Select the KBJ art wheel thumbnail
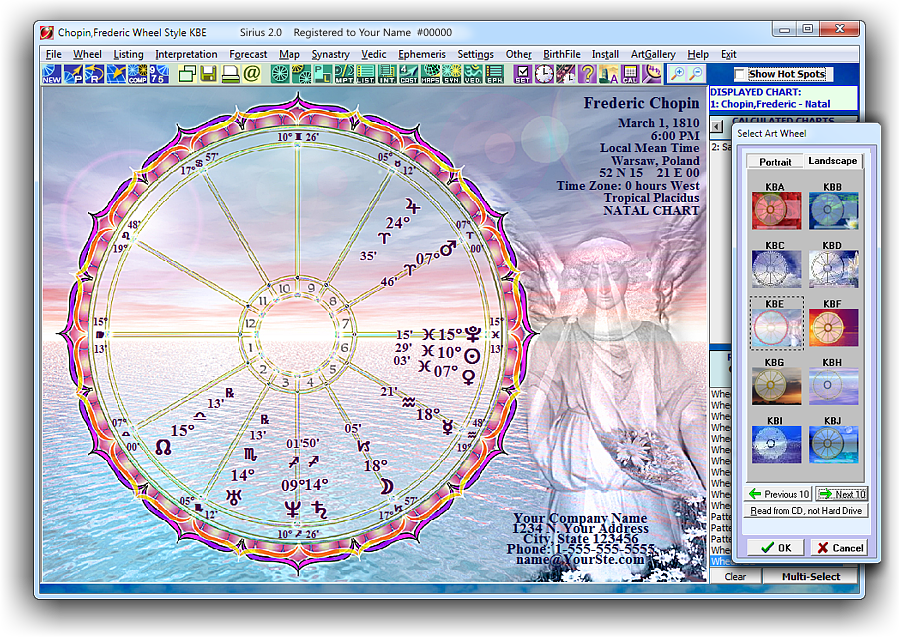 pyautogui.click(x=834, y=444)
